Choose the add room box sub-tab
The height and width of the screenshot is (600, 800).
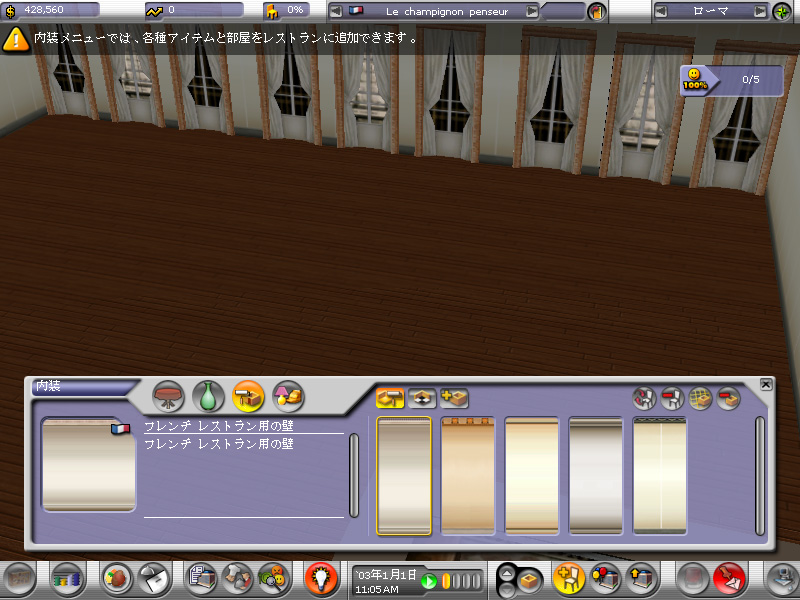click(x=454, y=398)
